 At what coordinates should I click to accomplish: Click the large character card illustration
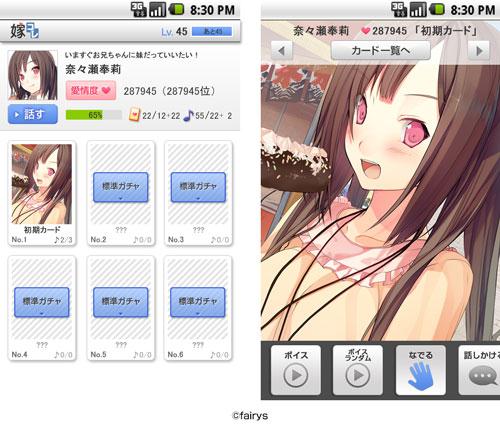(380, 203)
